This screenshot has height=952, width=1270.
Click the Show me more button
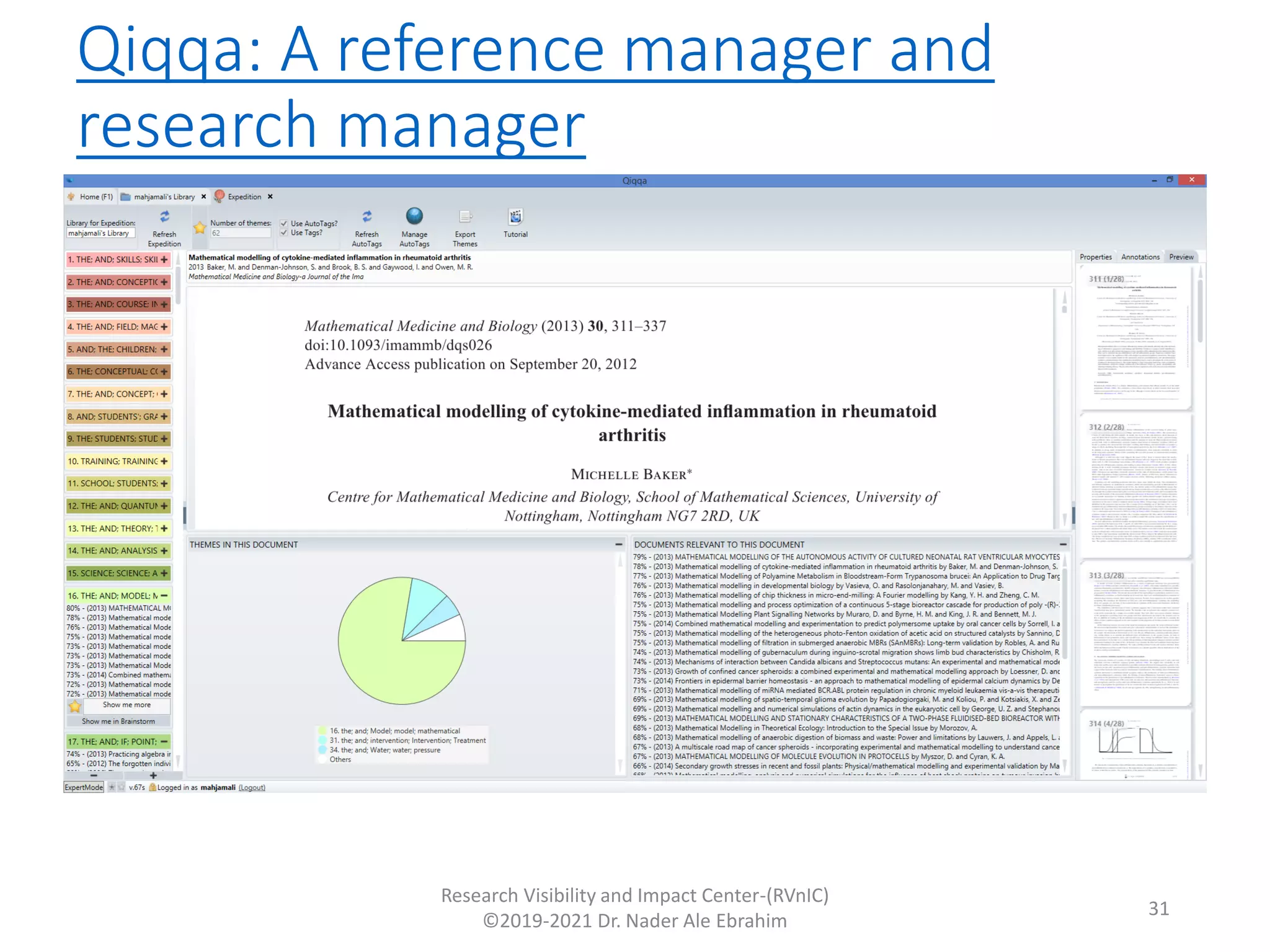[x=127, y=705]
